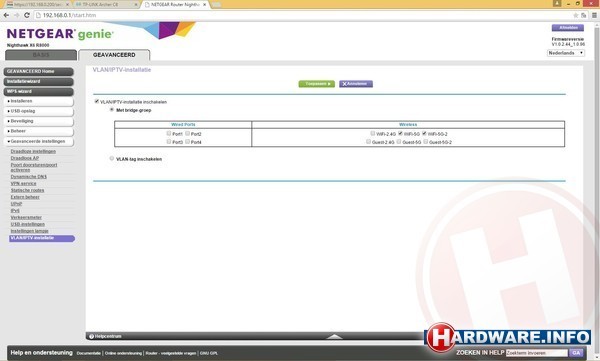Click the browser back arrow

click(6, 15)
